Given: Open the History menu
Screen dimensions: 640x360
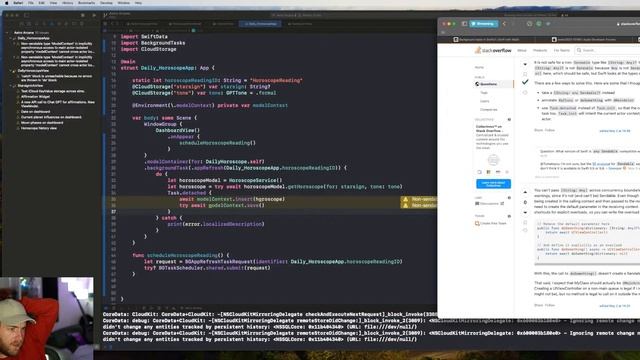Looking at the screenshot, I should point(68,3).
